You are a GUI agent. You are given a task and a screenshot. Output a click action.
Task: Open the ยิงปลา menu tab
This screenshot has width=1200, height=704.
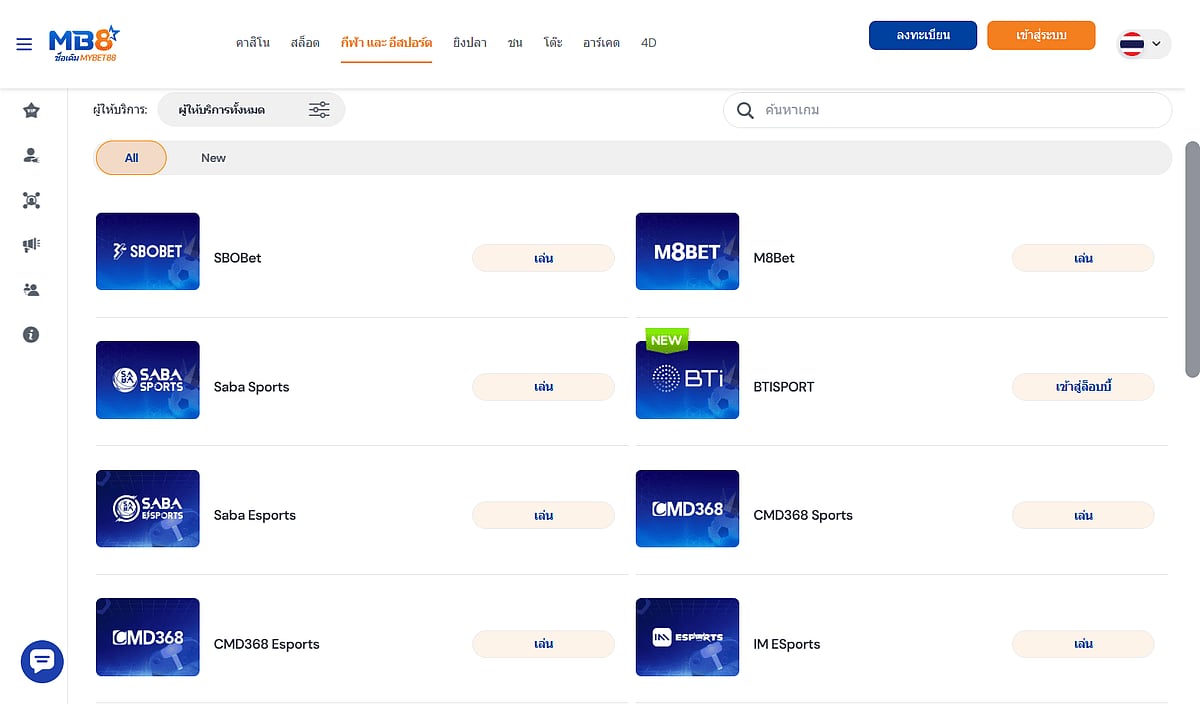pyautogui.click(x=470, y=43)
